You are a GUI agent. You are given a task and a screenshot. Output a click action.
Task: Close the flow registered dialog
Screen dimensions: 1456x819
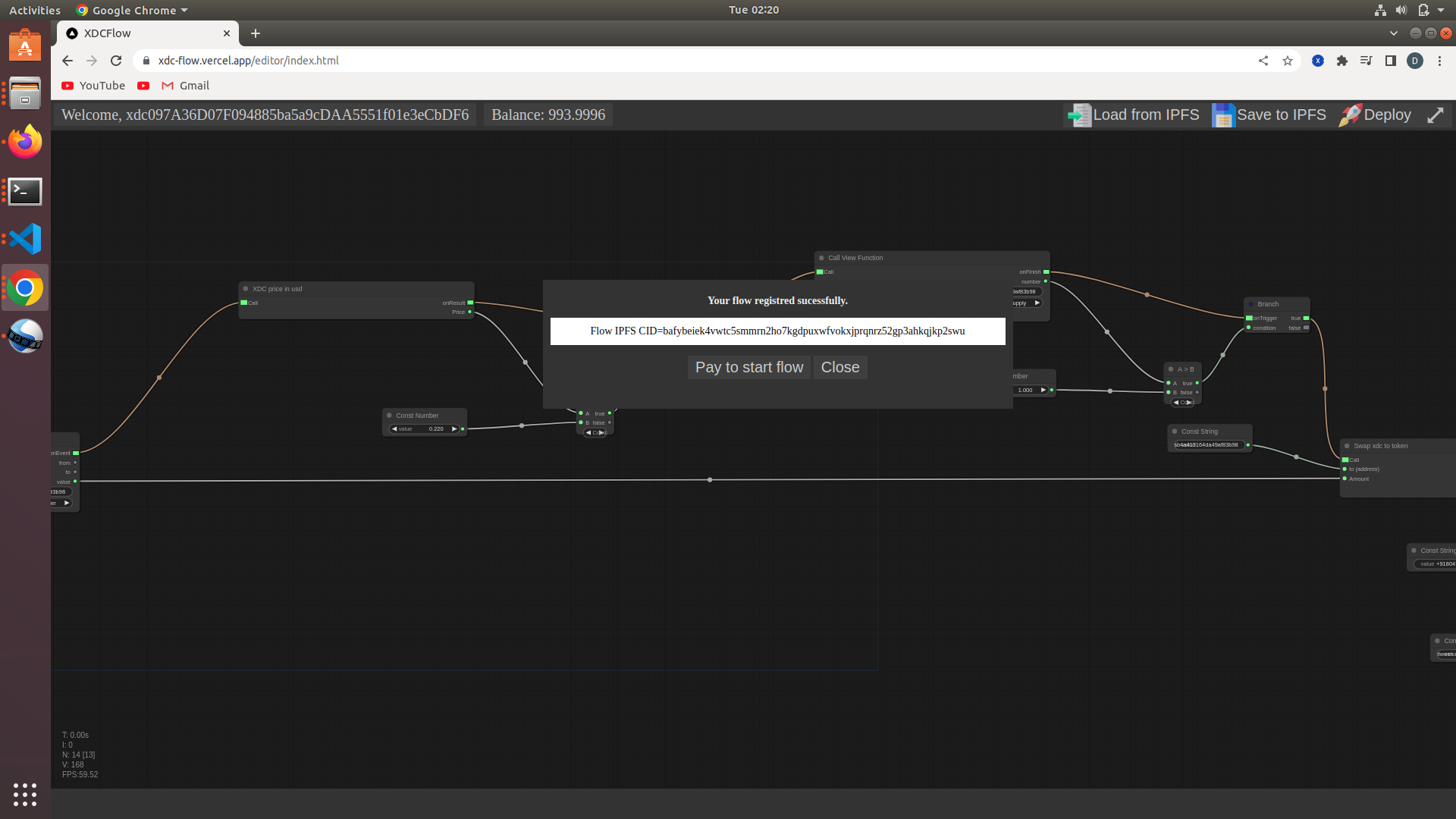[x=839, y=367]
